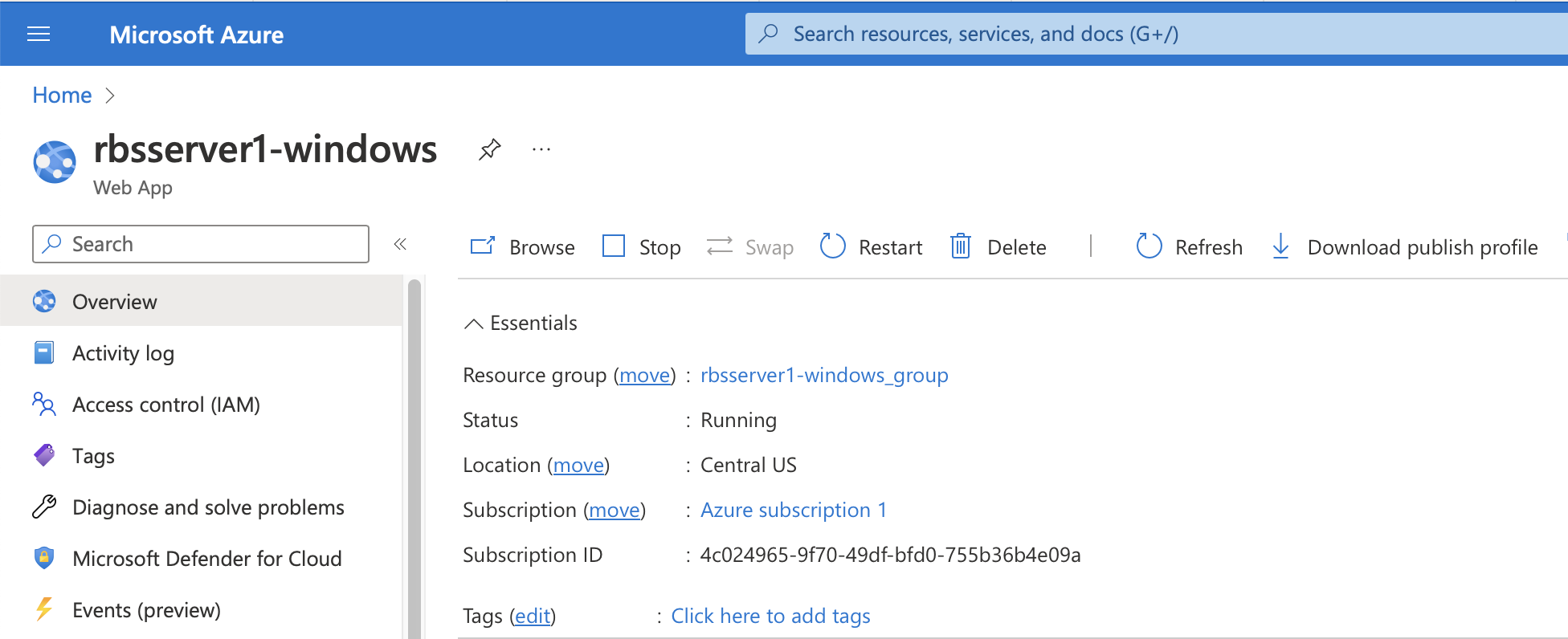The width and height of the screenshot is (1568, 639).
Task: Click the rbsserver1-windows page title
Action: [265, 149]
